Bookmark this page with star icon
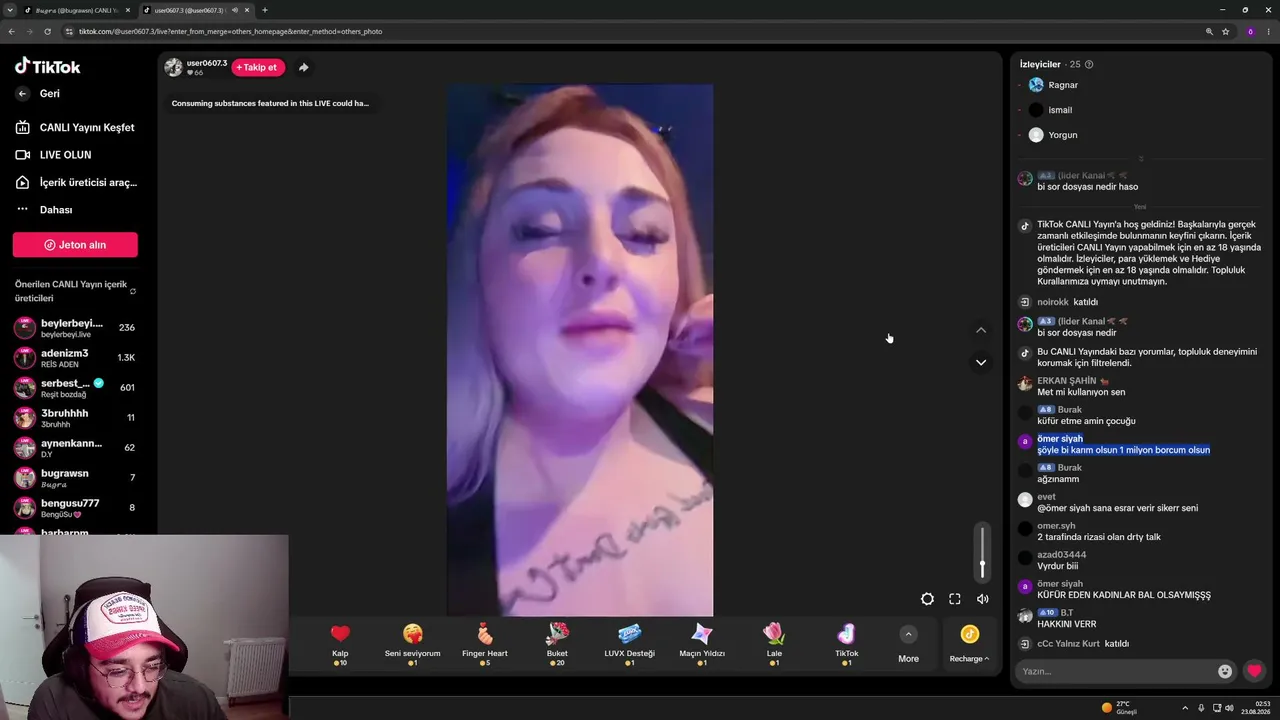 point(1225,31)
